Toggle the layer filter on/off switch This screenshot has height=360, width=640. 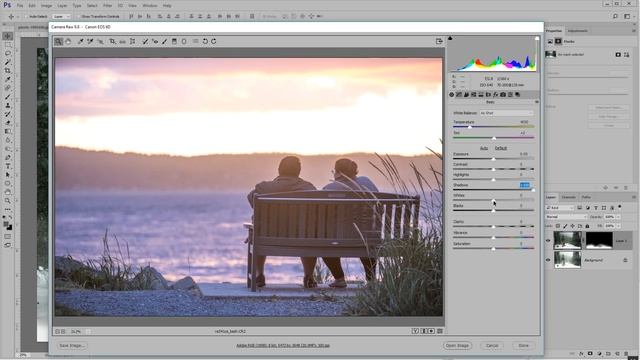click(x=620, y=207)
